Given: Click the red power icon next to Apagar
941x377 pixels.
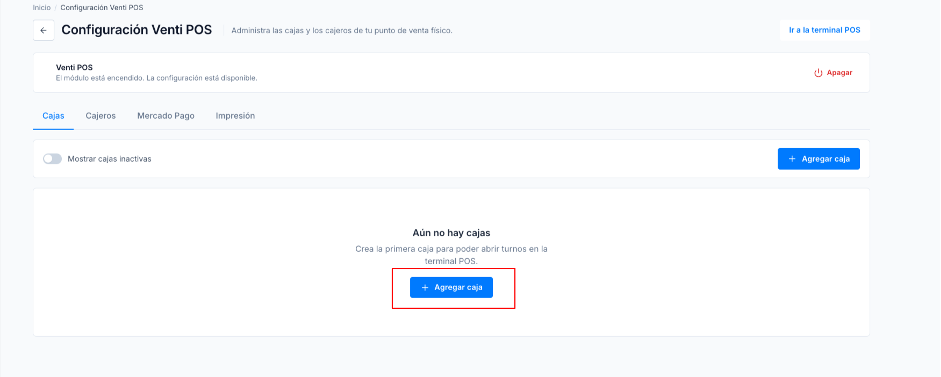Looking at the screenshot, I should 818,73.
